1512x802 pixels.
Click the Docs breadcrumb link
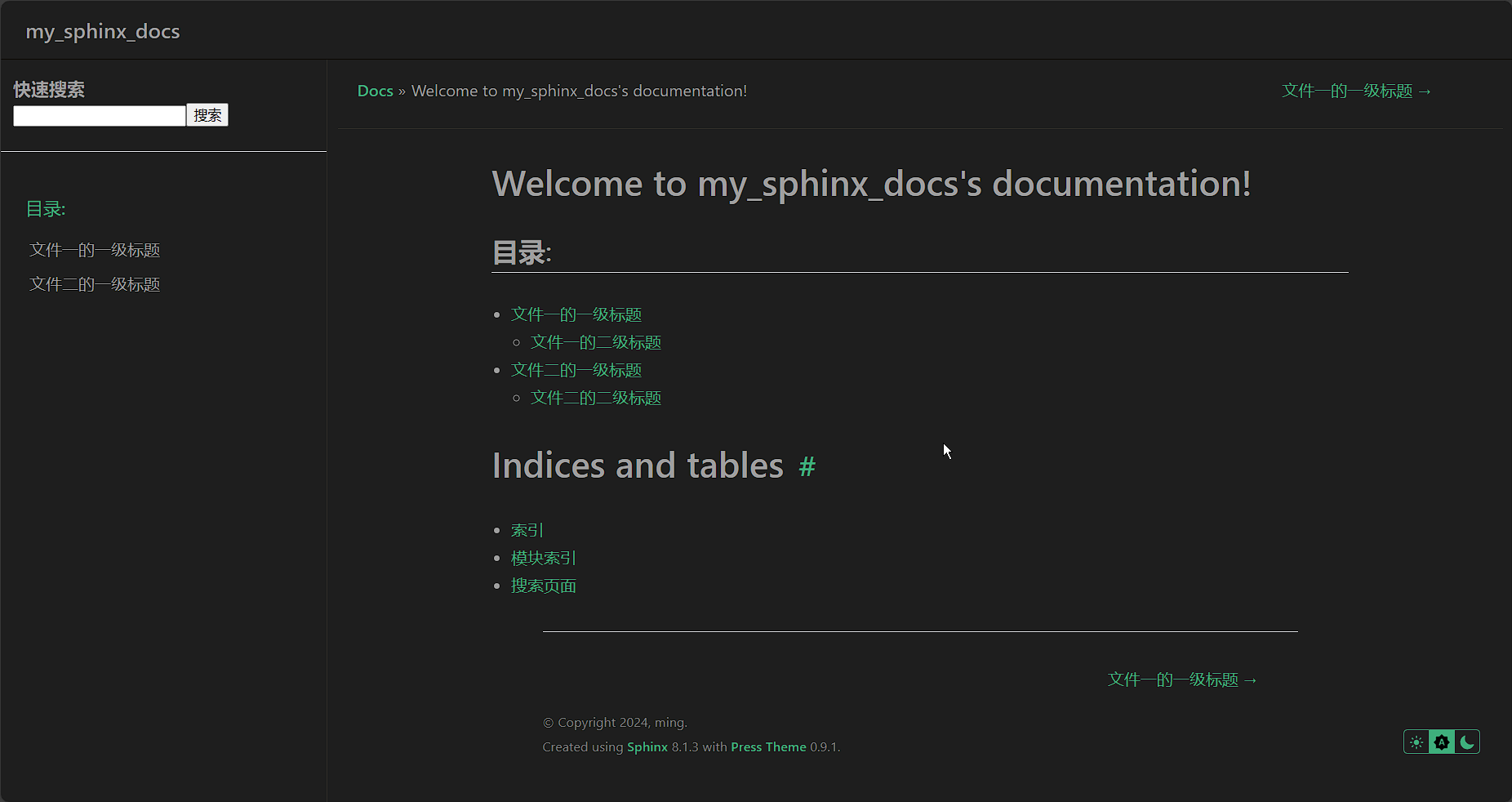[376, 91]
